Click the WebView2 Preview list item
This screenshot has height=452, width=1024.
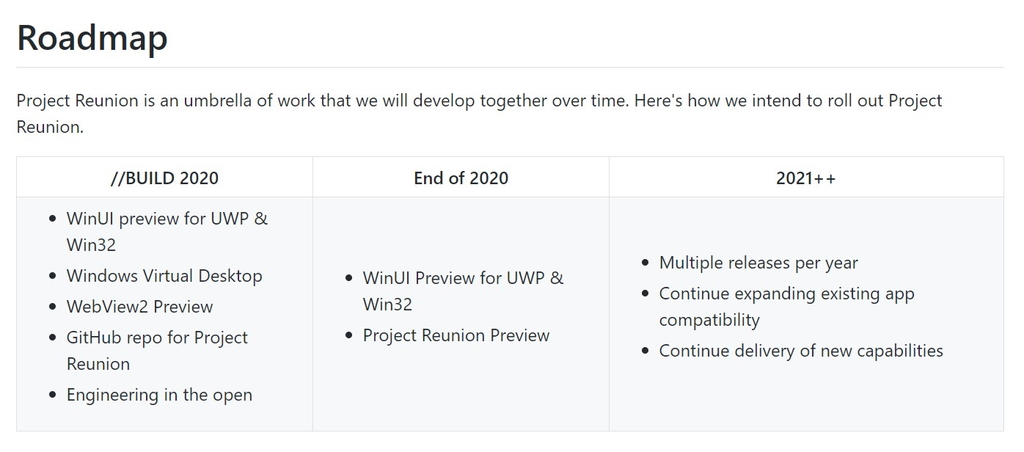pos(140,306)
